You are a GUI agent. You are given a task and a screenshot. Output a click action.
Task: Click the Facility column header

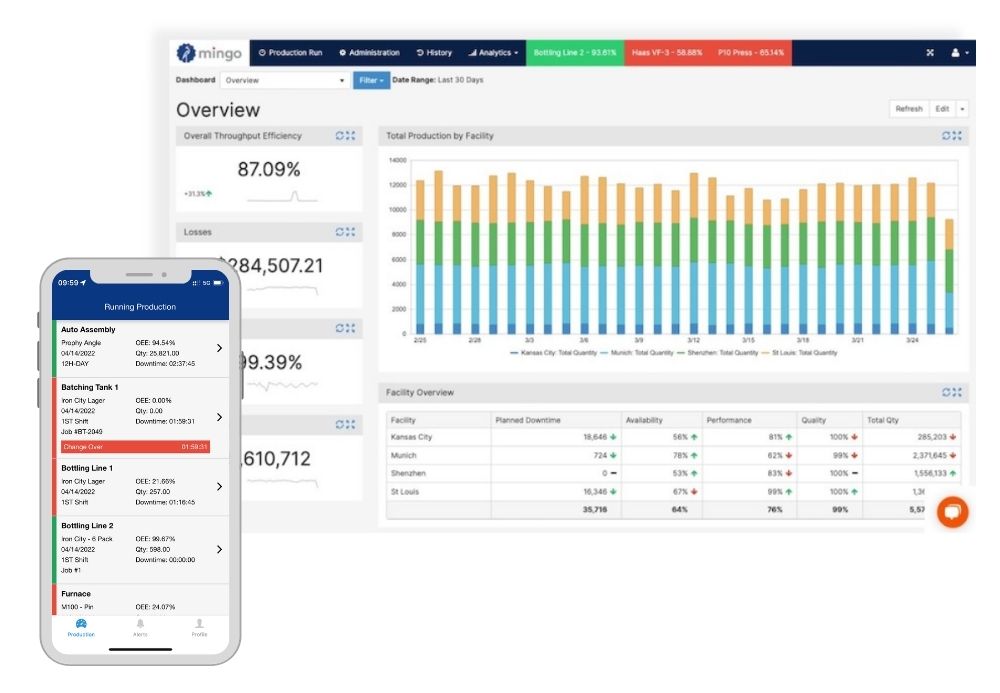(x=438, y=419)
